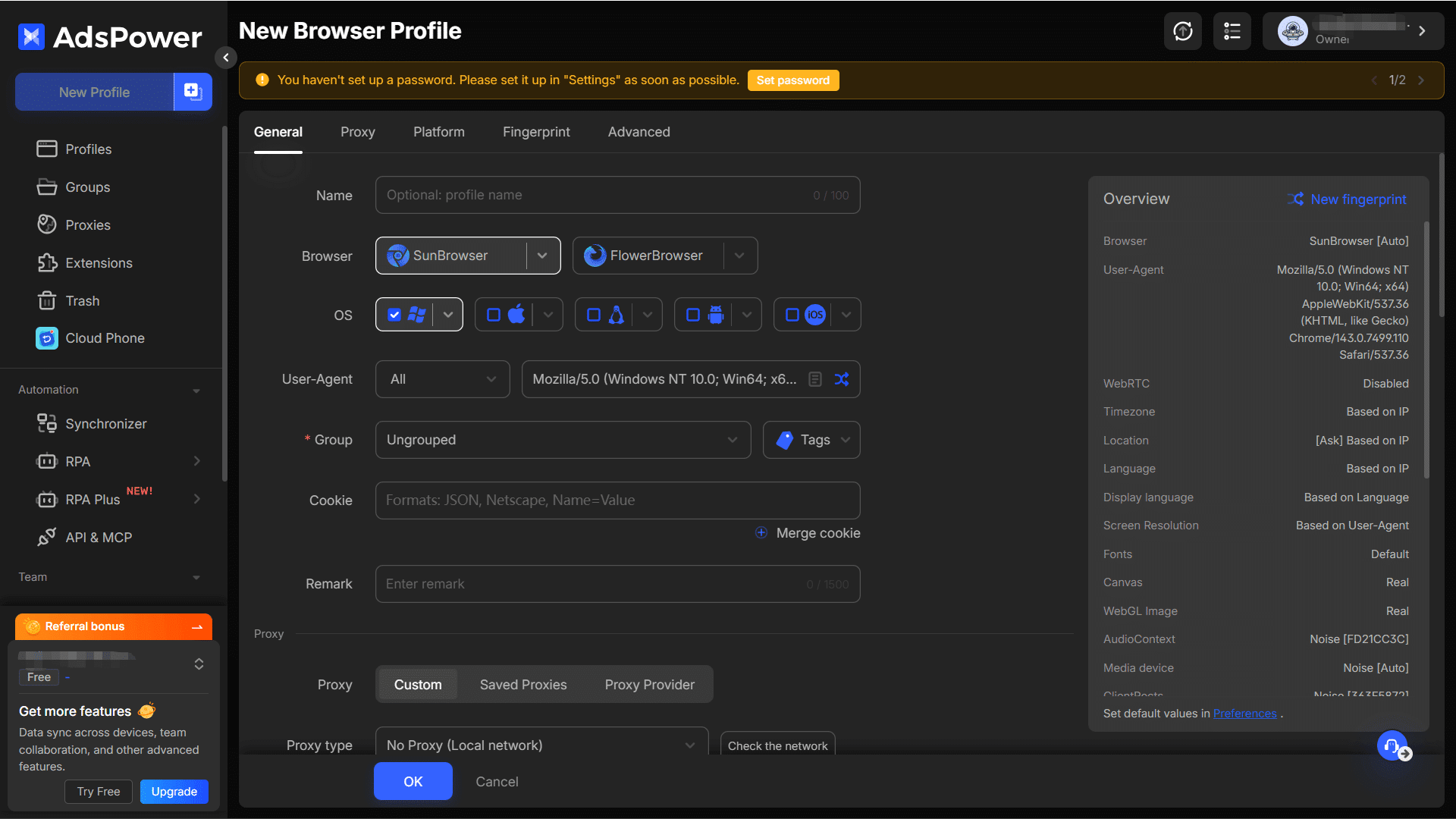Screen dimensions: 1456x819
Task: Switch to the Advanced tab
Action: click(639, 132)
